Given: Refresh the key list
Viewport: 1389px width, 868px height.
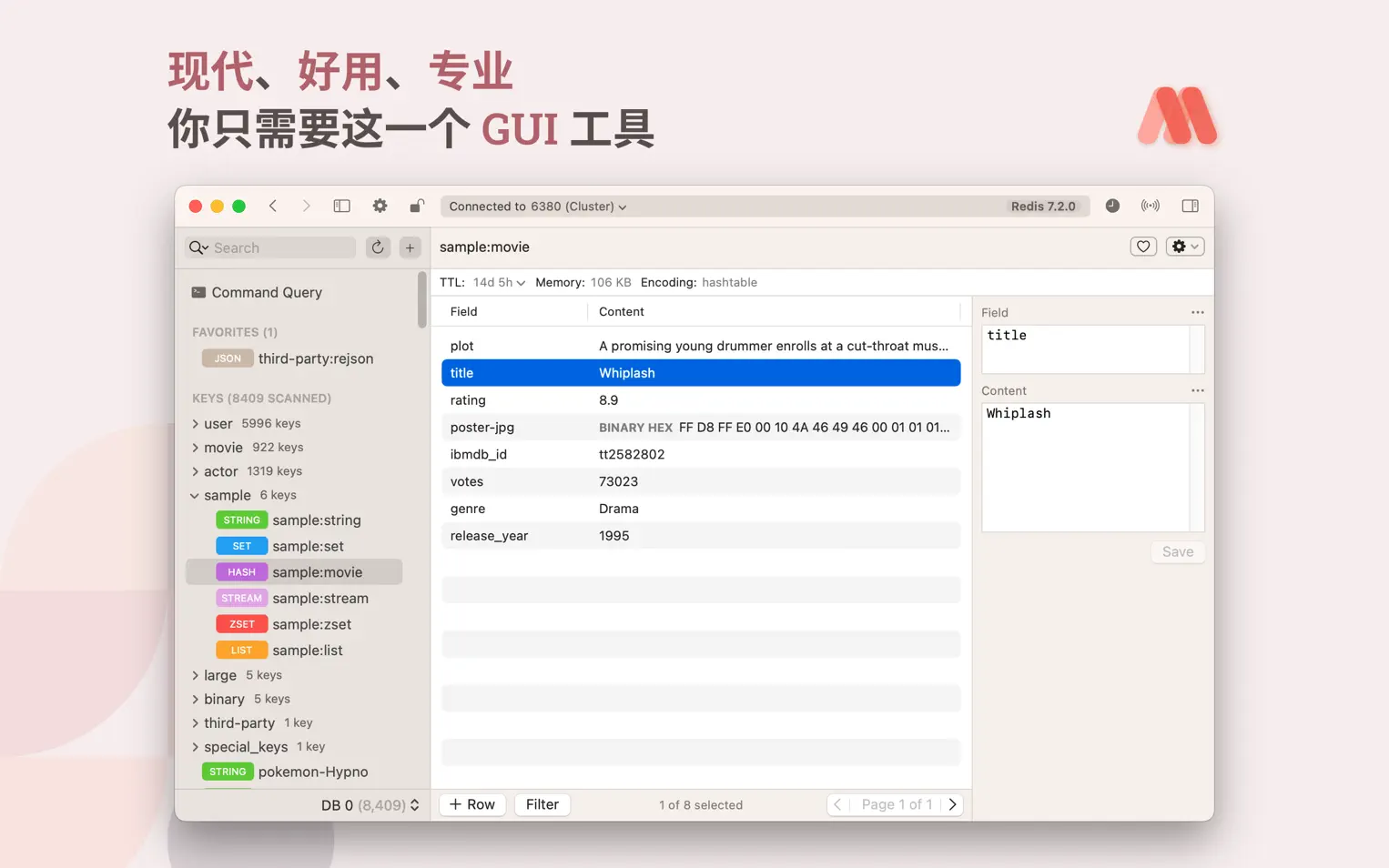Looking at the screenshot, I should coord(378,247).
